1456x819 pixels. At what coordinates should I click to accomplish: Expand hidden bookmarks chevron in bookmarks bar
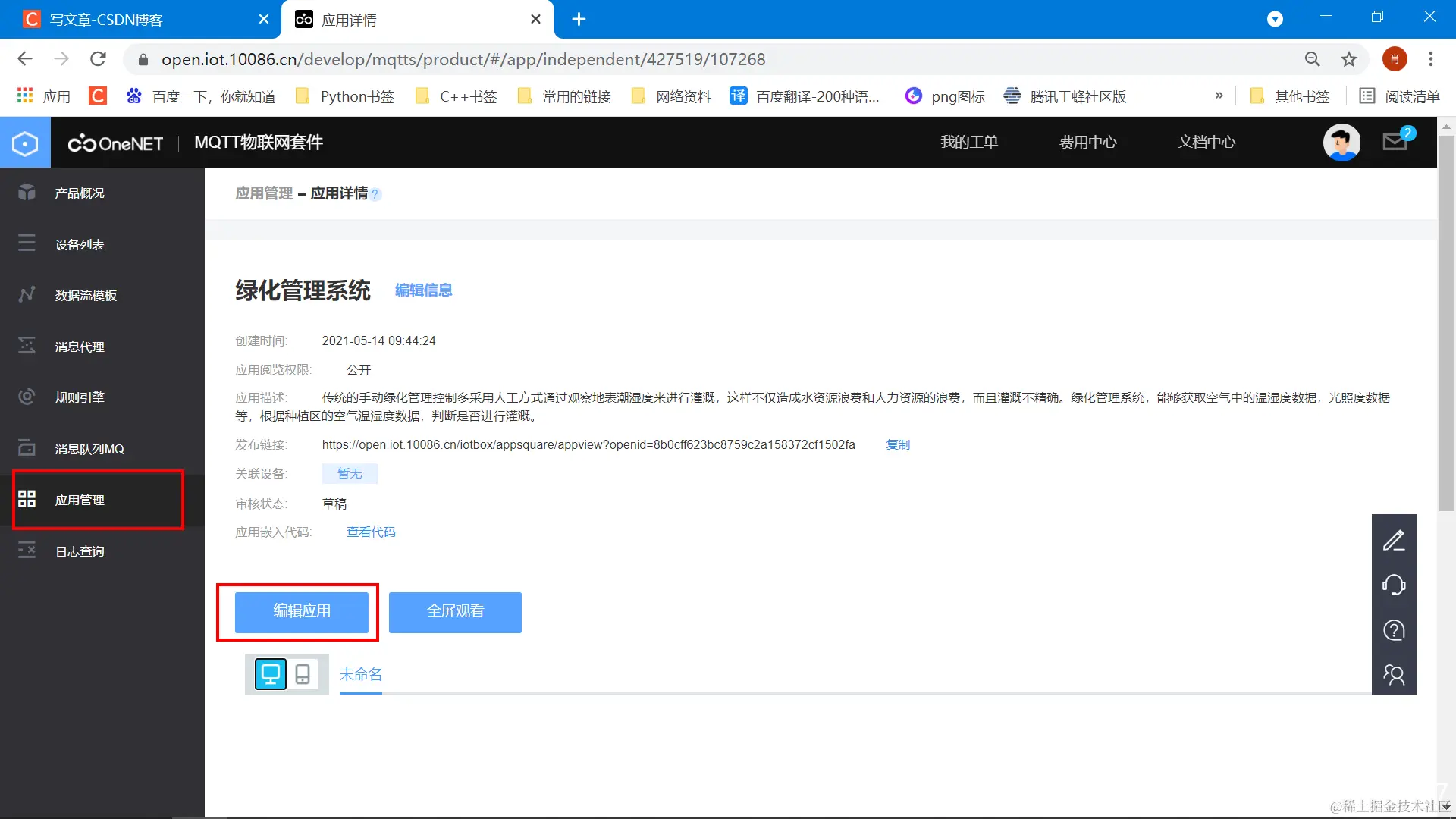click(x=1219, y=96)
